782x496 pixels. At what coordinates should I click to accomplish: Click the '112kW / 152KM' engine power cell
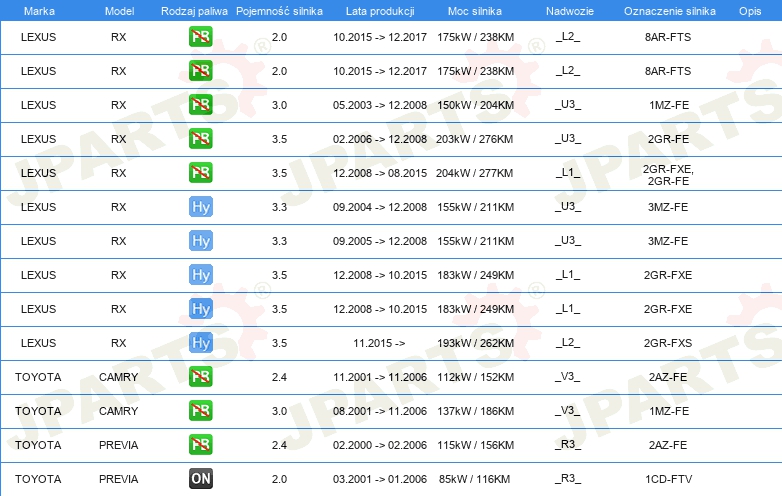[x=475, y=377]
